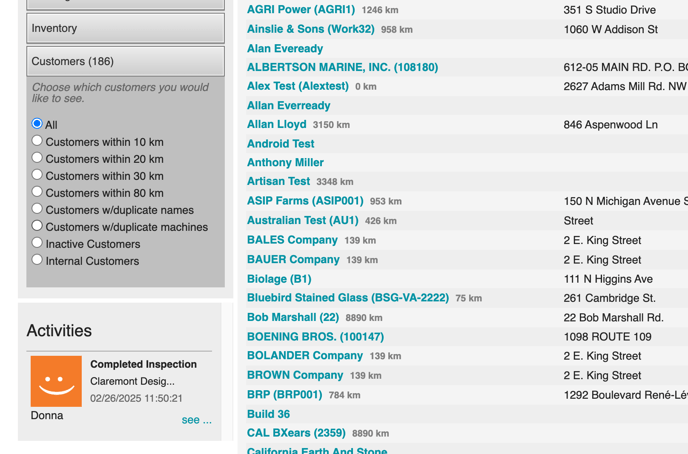Image resolution: width=688 pixels, height=454 pixels.
Task: Filter by Customers w/duplicate names
Action: 37,209
